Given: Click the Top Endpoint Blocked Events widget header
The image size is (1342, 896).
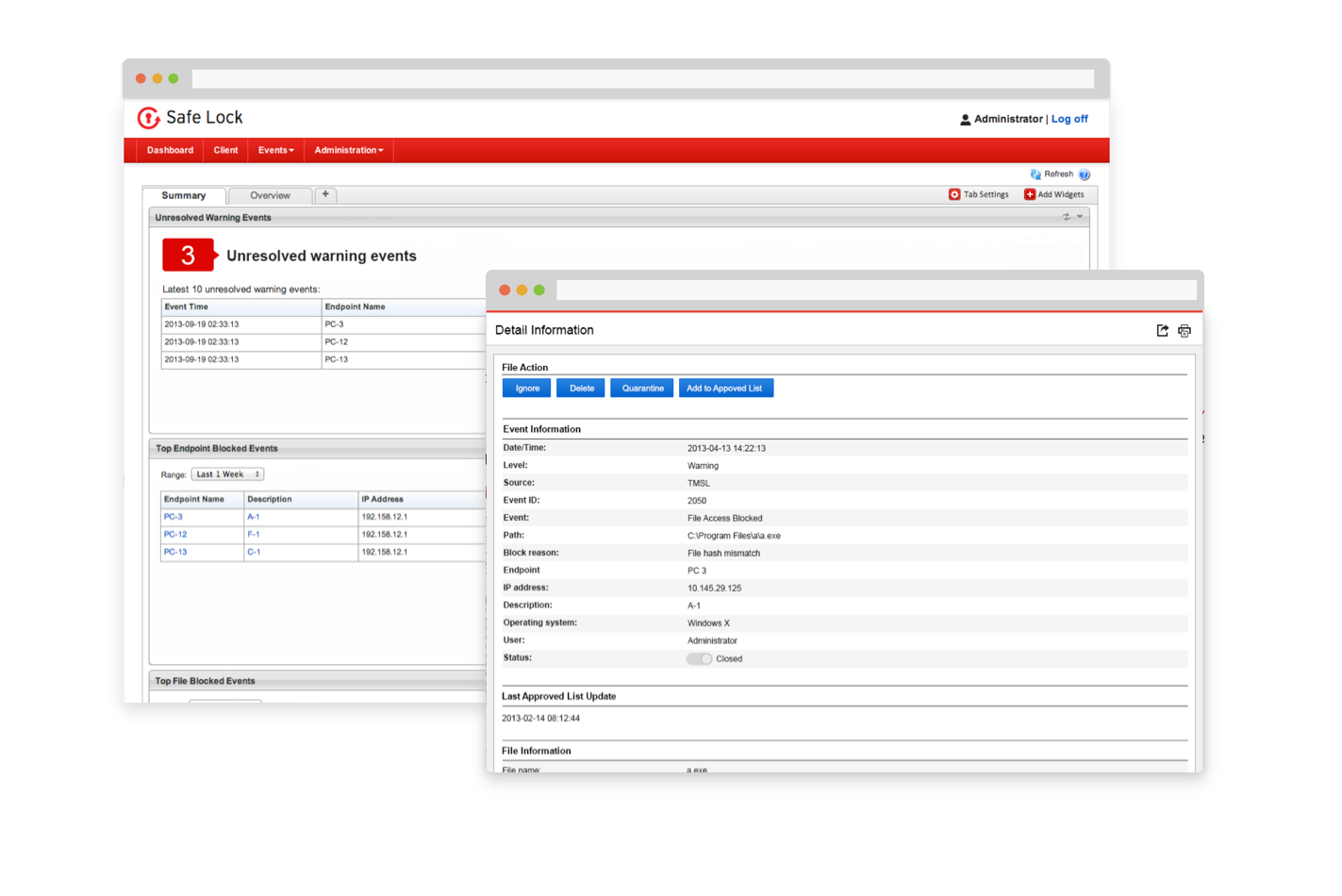Looking at the screenshot, I should point(318,449).
